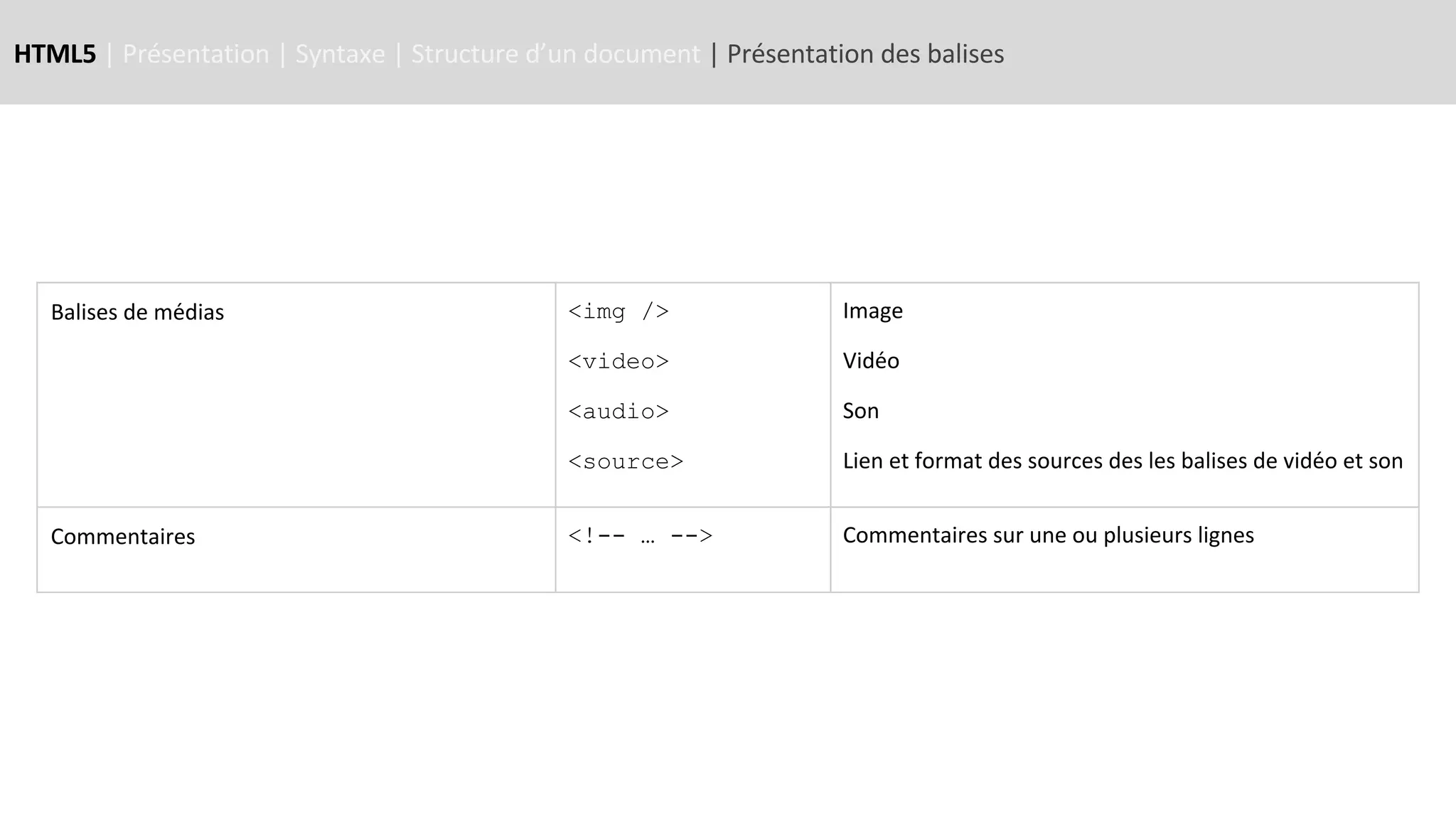Click the <img /> tag text

click(619, 311)
